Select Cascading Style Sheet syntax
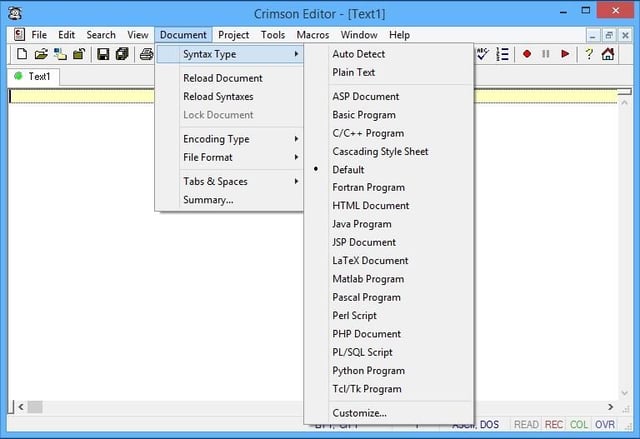 (389, 151)
